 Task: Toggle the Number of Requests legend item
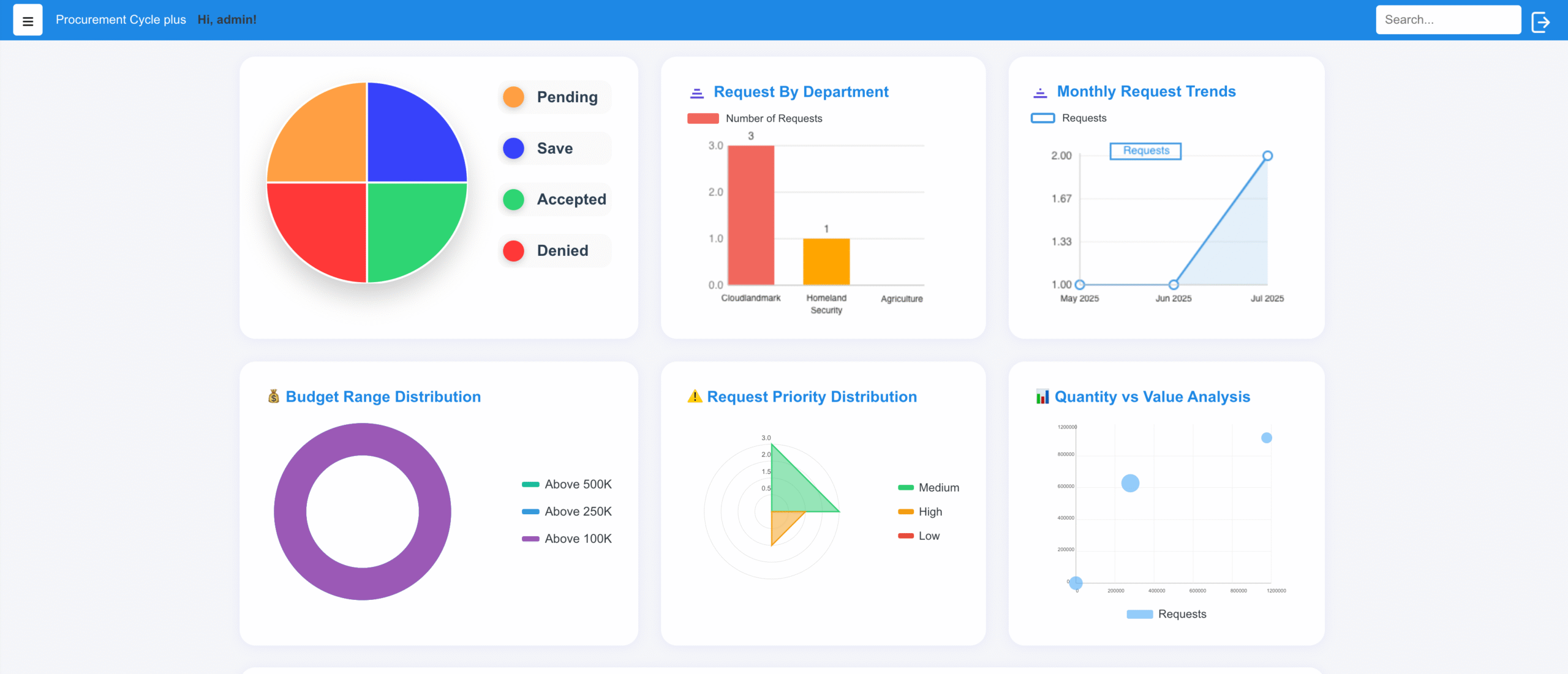point(755,119)
